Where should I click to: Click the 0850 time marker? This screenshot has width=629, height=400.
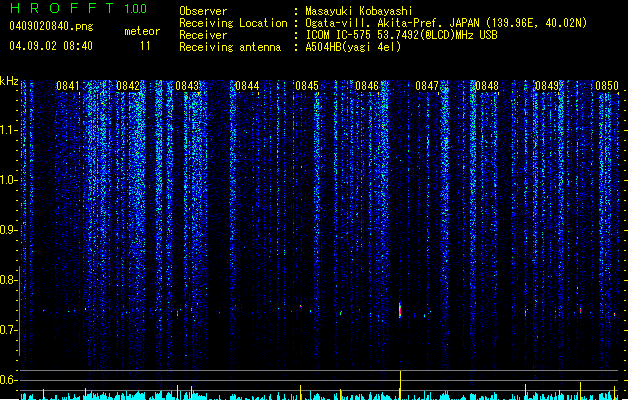pos(607,86)
